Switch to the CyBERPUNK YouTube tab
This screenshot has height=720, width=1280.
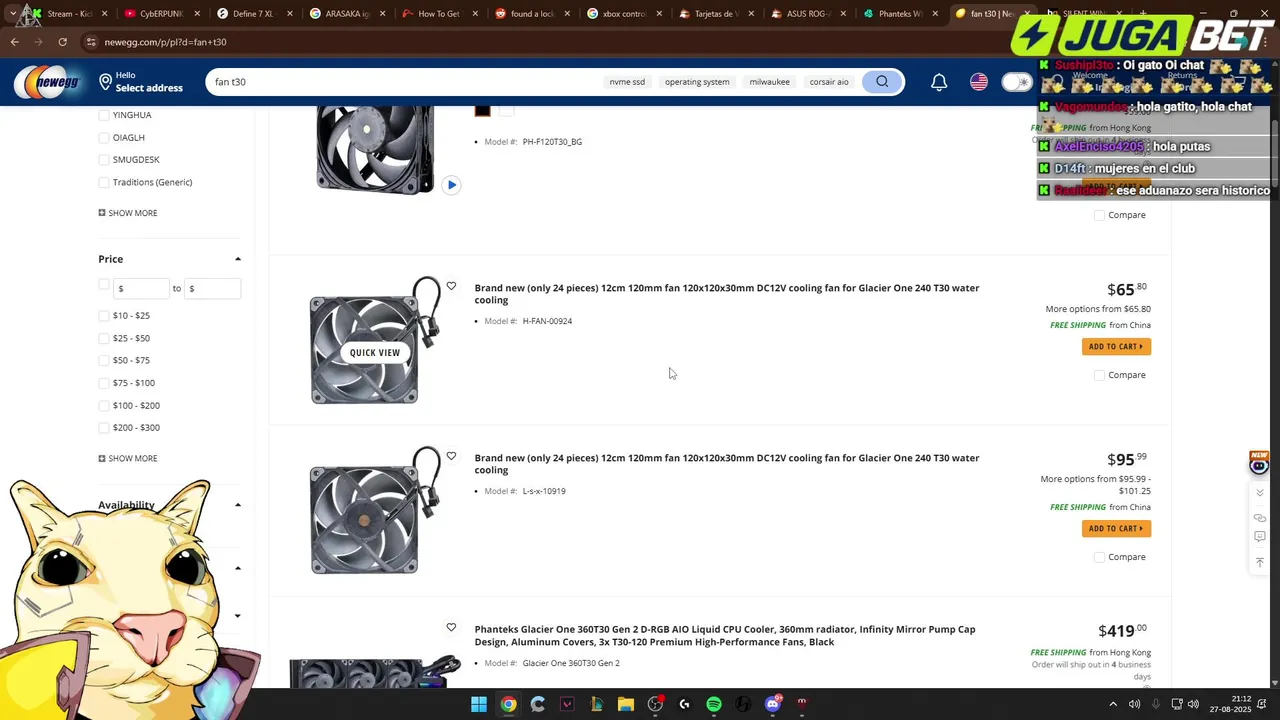pos(161,14)
